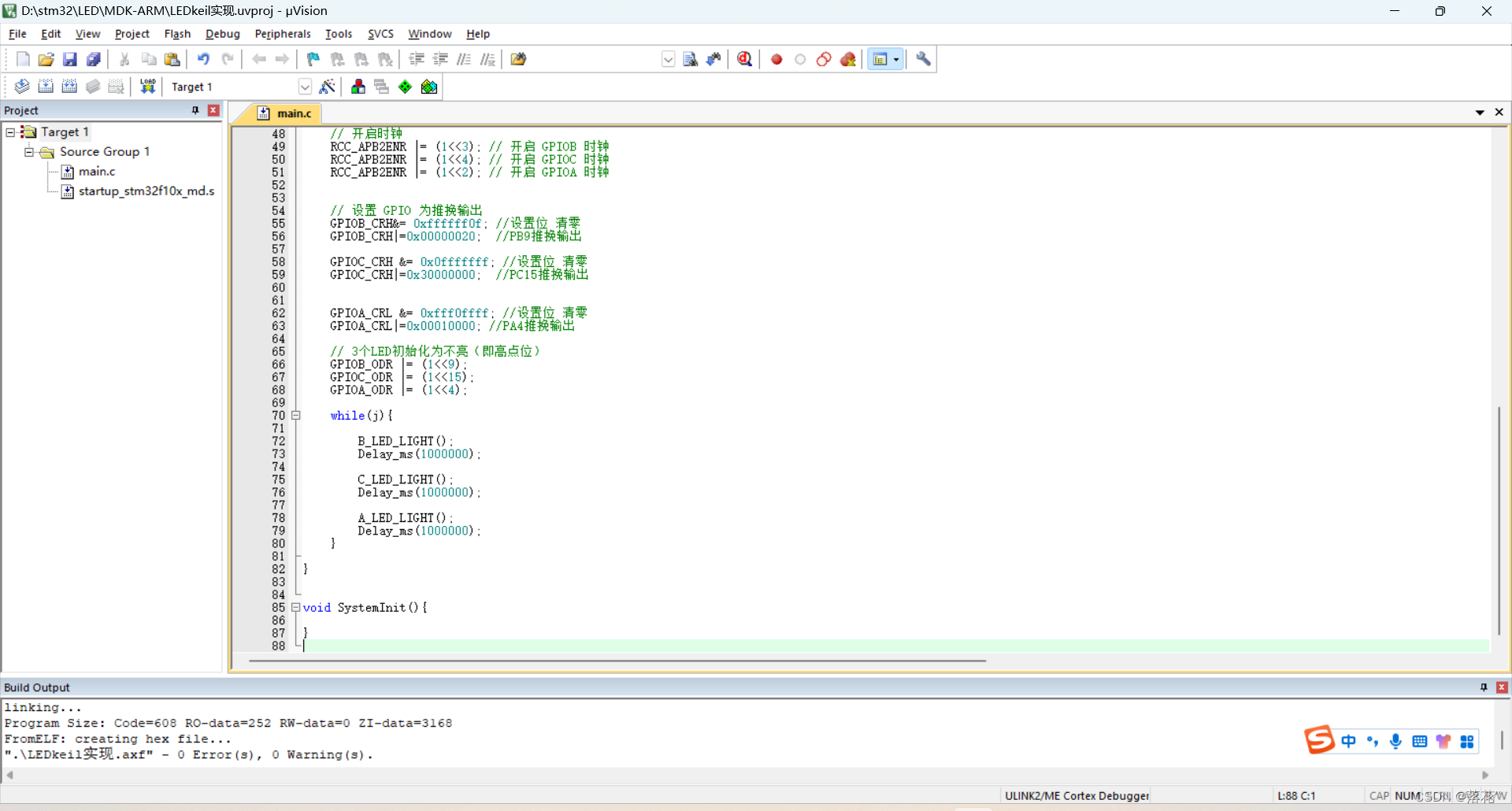Open the Peripherals menu
This screenshot has height=811, width=1512.
pyautogui.click(x=283, y=34)
